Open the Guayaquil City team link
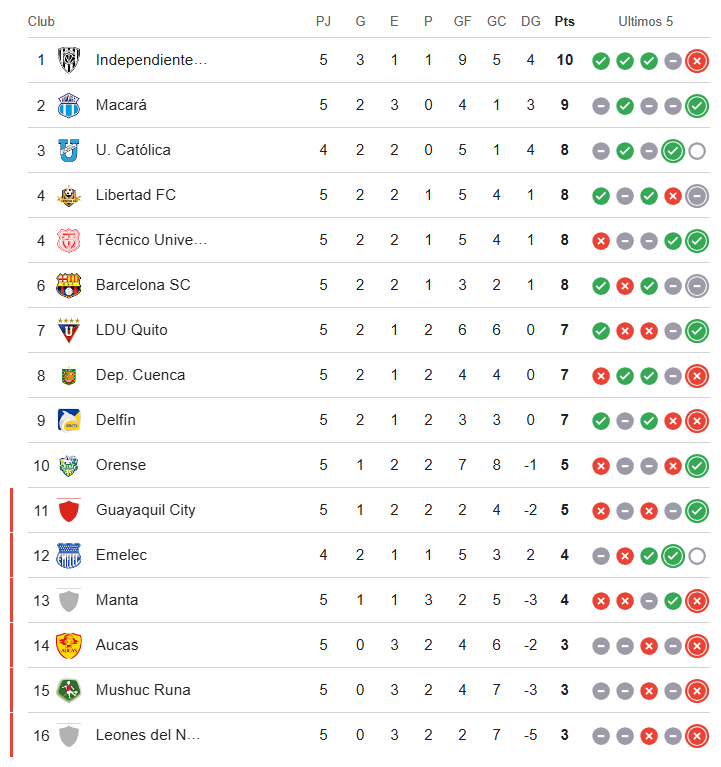Screen dimensions: 721x767 point(146,510)
